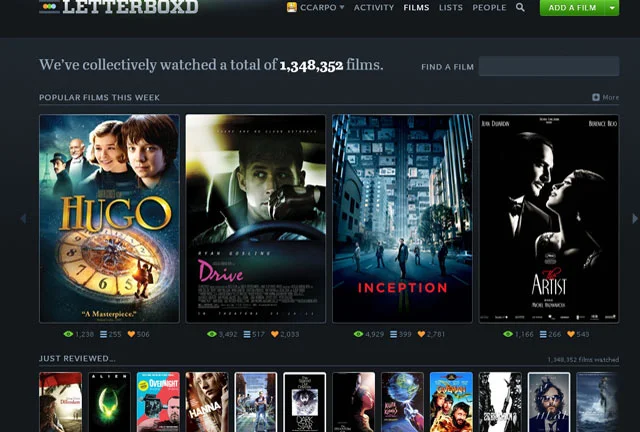The width and height of the screenshot is (640, 432).
Task: Click the likes heart icon under Inception
Action: coord(421,334)
